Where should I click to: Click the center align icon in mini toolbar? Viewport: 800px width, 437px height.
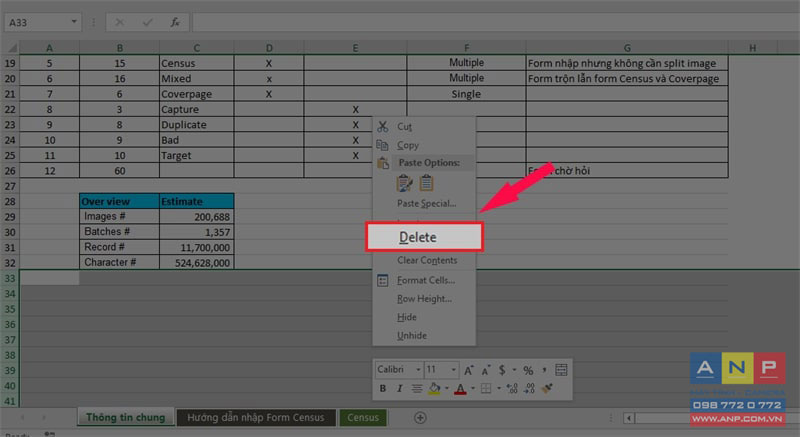click(417, 389)
